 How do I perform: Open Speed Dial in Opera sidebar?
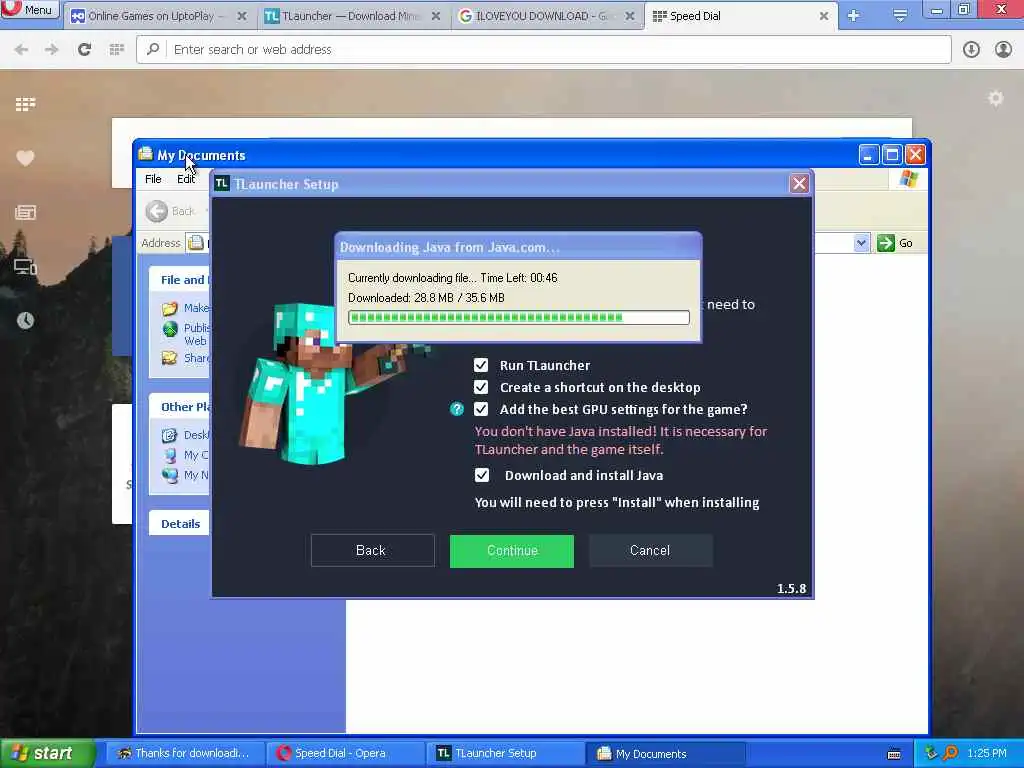[x=25, y=104]
